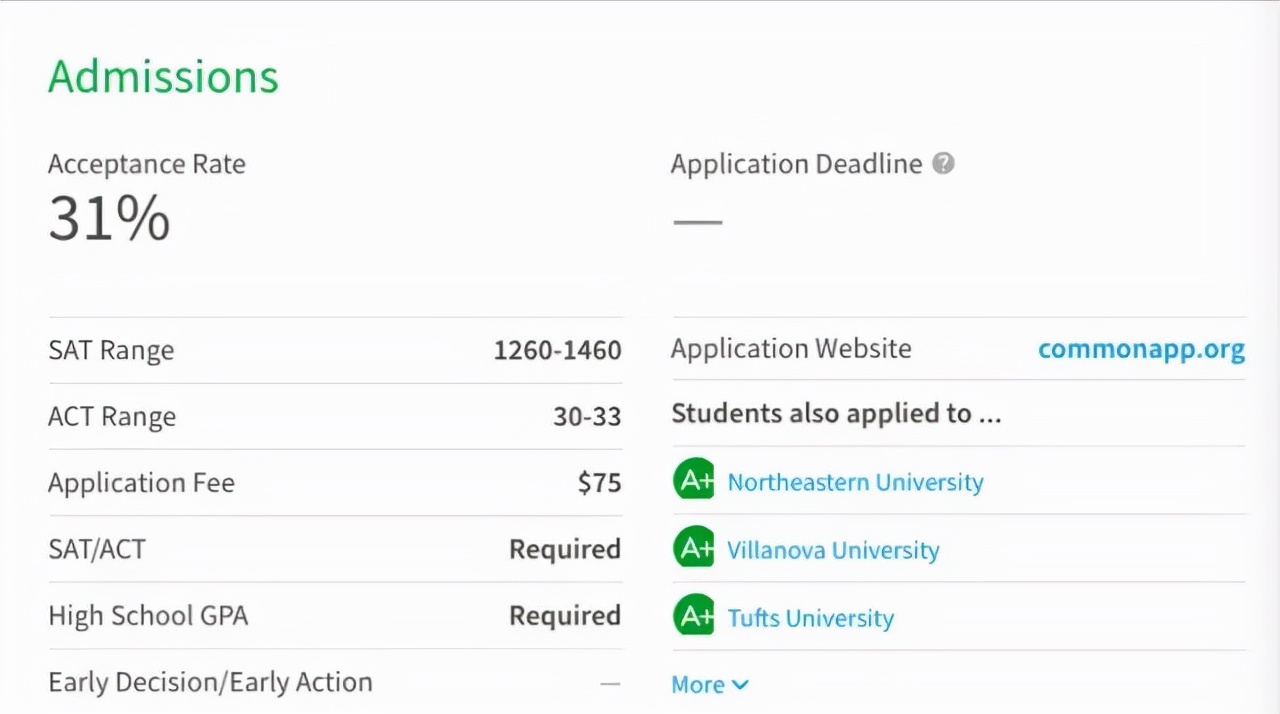The height and width of the screenshot is (714, 1280).
Task: Expand the More schools dropdown
Action: [x=709, y=685]
